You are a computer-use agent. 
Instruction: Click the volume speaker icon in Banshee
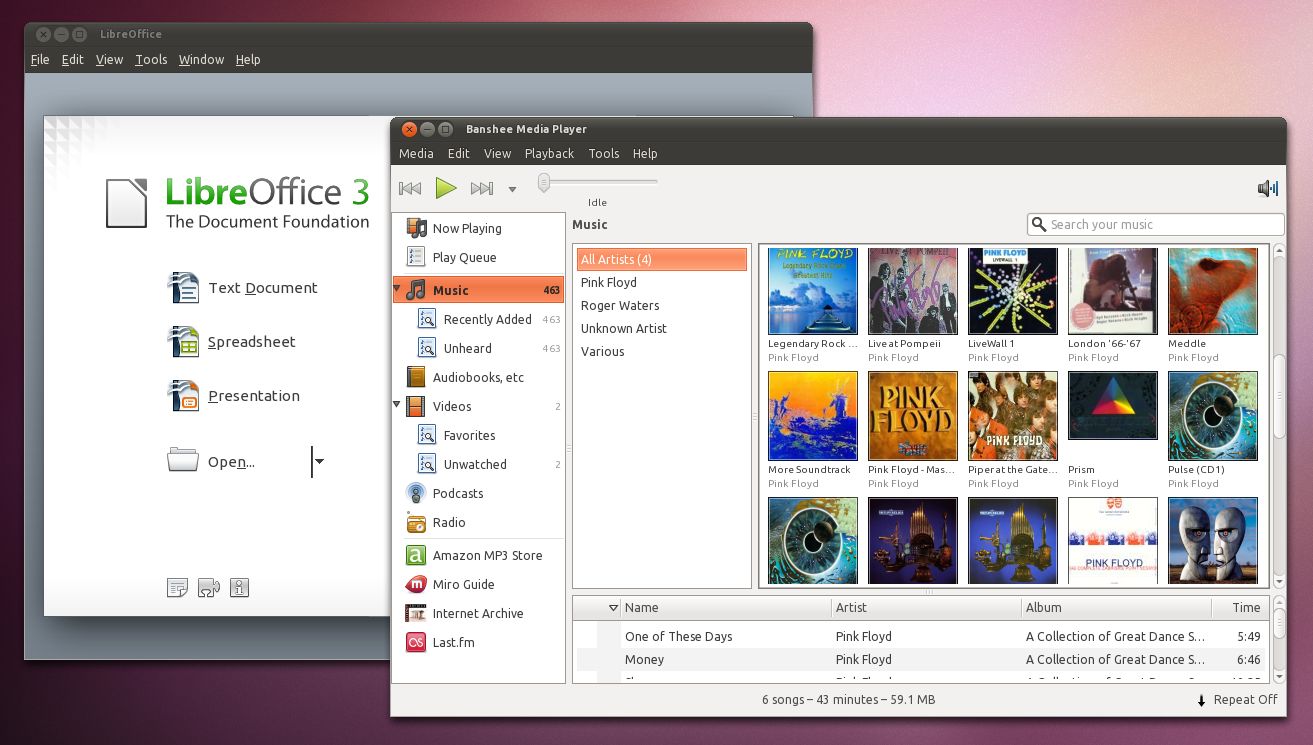[x=1268, y=188]
